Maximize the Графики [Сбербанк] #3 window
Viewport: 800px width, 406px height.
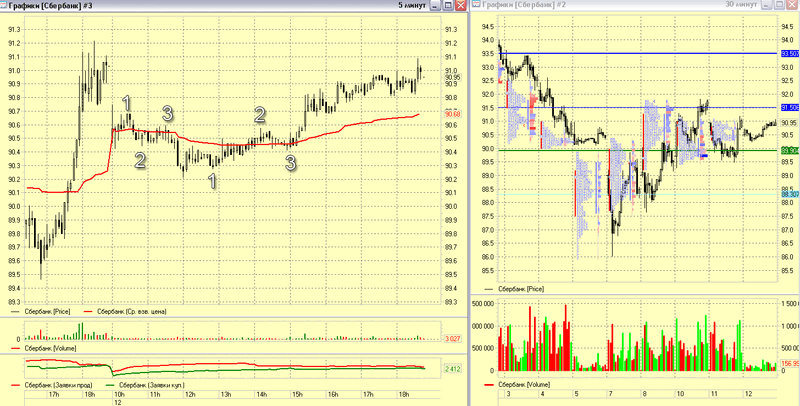pyautogui.click(x=448, y=5)
